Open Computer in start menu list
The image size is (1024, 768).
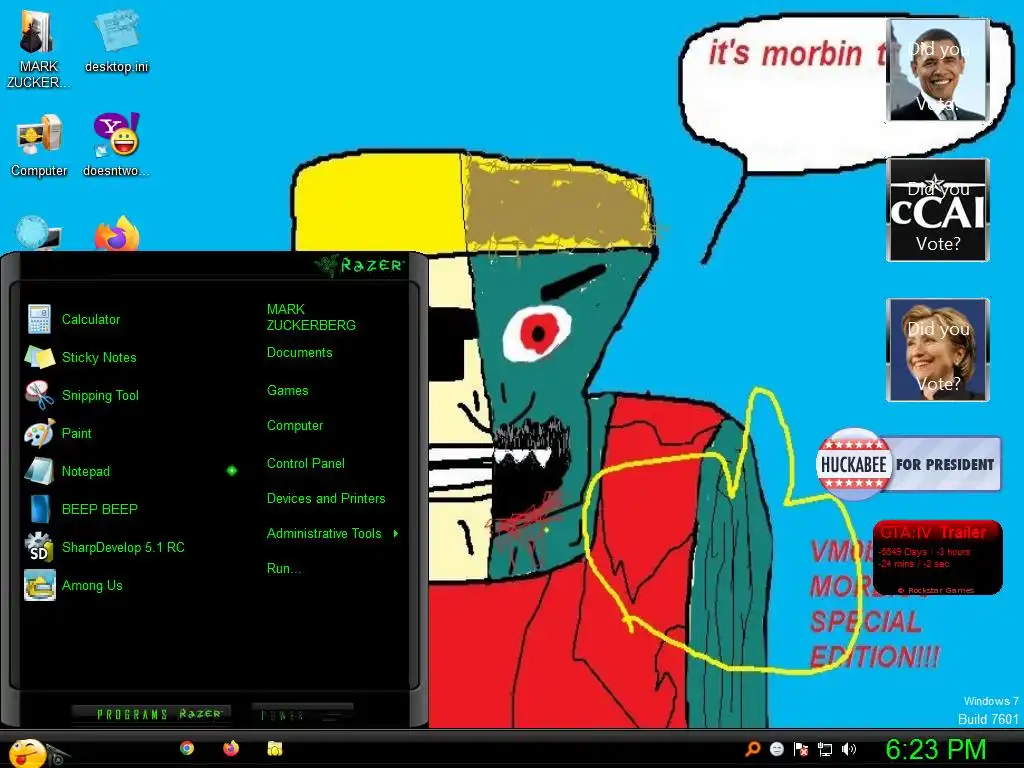point(295,426)
